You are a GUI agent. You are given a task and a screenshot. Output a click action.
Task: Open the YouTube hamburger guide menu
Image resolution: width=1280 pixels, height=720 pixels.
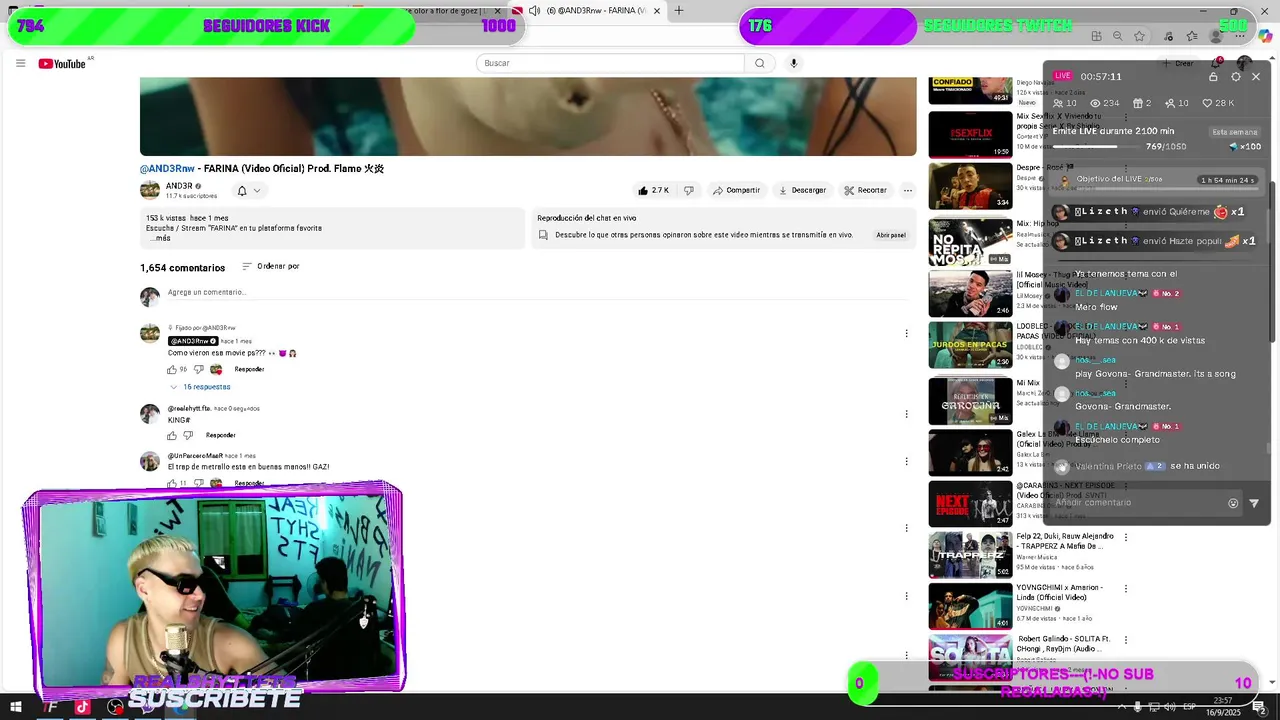(20, 63)
